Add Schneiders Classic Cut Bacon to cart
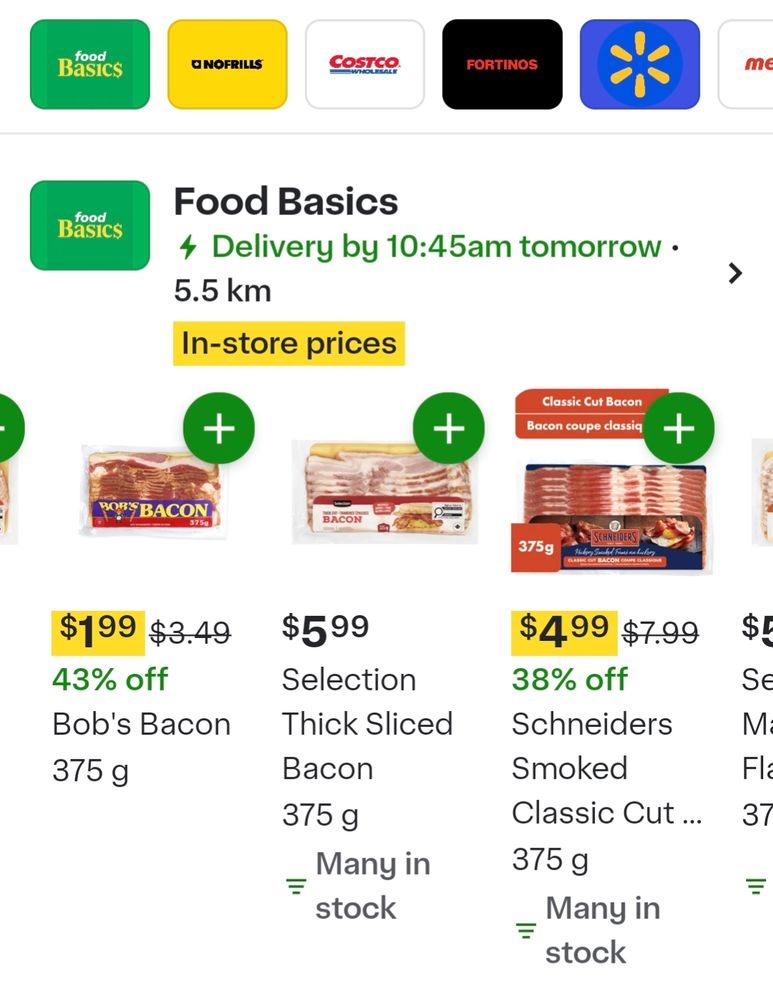Image resolution: width=773 pixels, height=1000 pixels. [678, 429]
